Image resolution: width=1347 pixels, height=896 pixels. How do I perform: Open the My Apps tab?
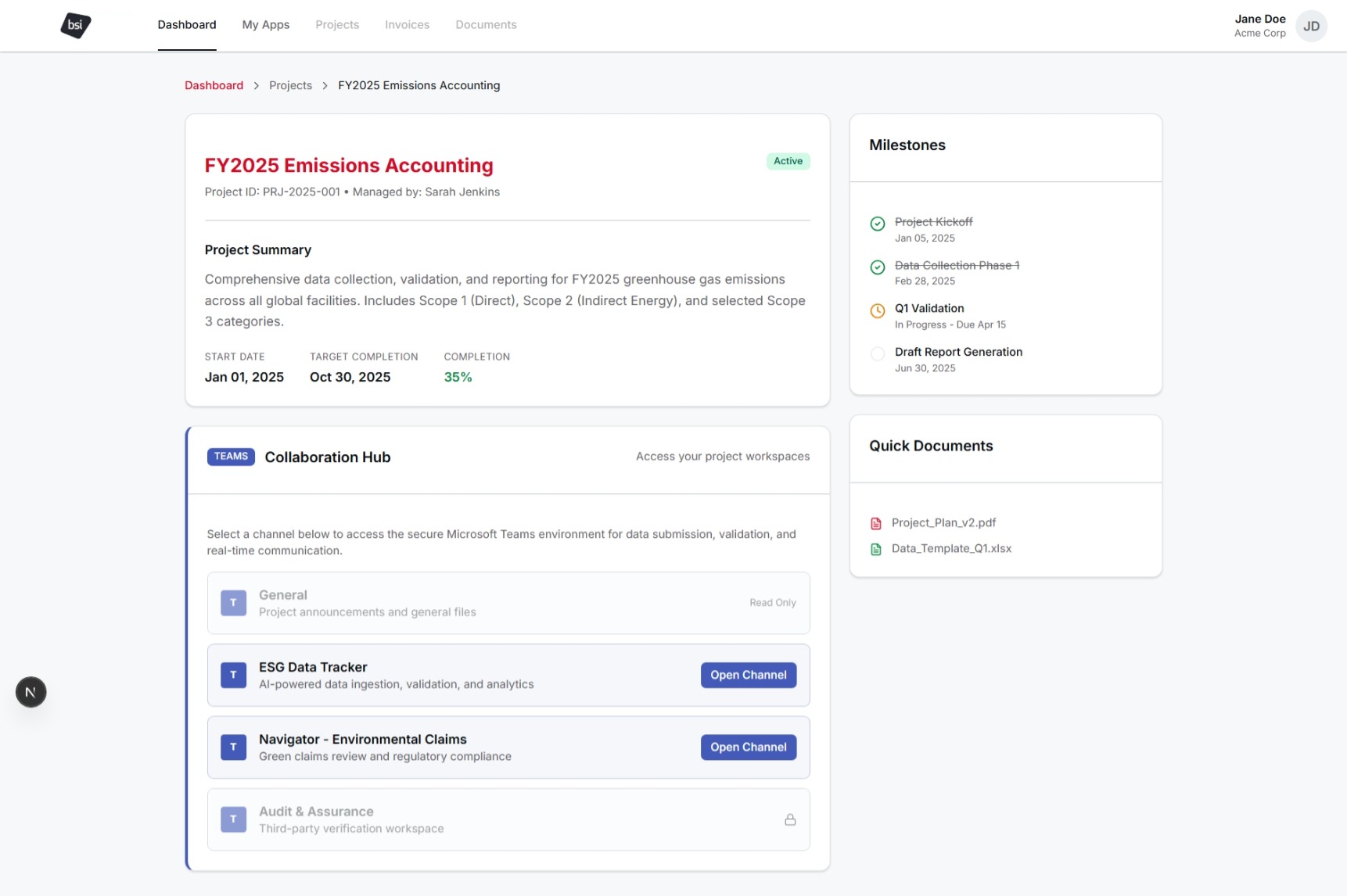point(265,25)
